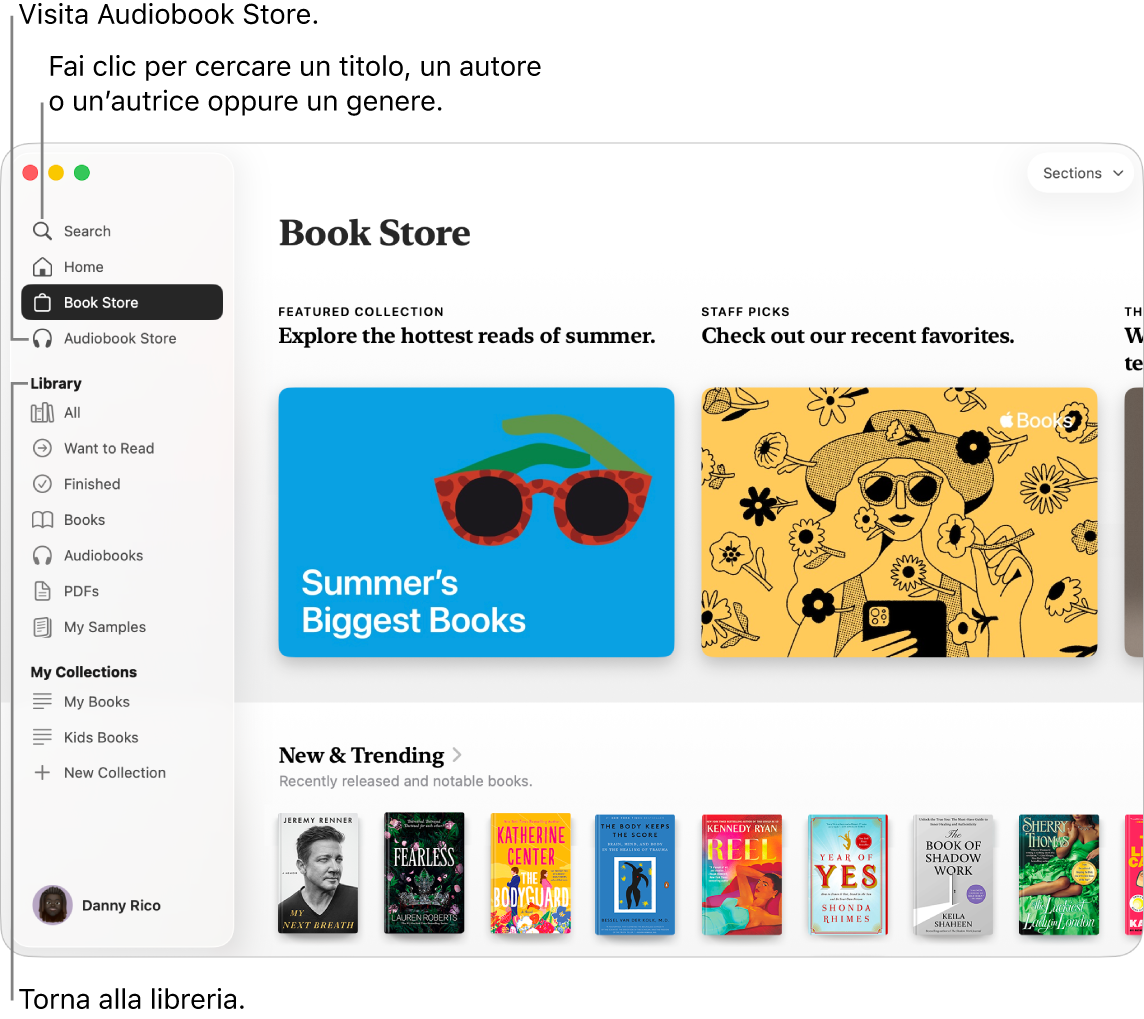Expand the Sections dropdown menu
This screenshot has width=1144, height=1019.
tap(1082, 173)
